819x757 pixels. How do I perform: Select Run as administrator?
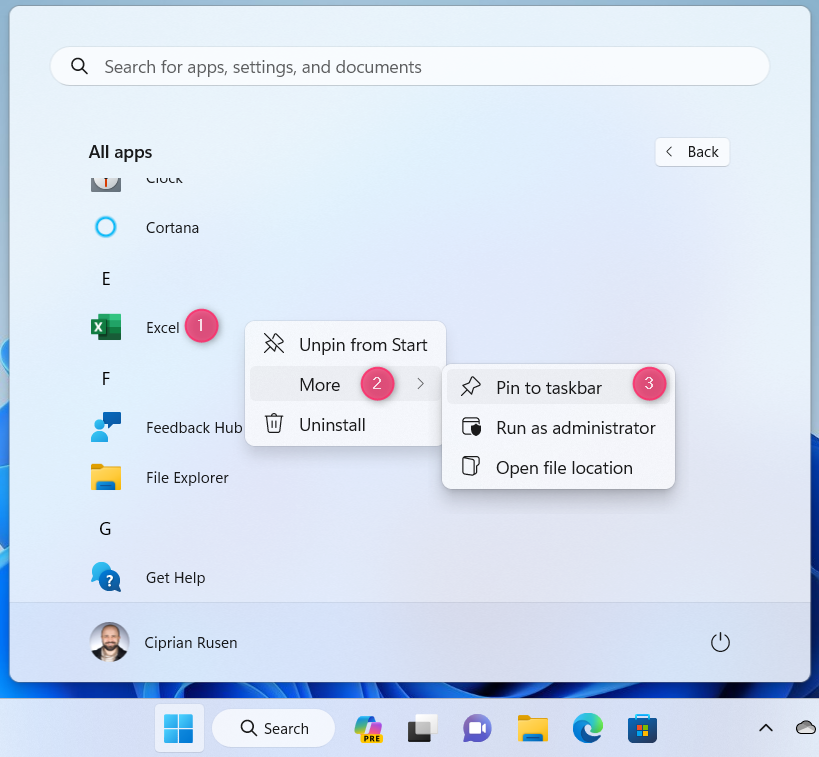click(x=558, y=427)
